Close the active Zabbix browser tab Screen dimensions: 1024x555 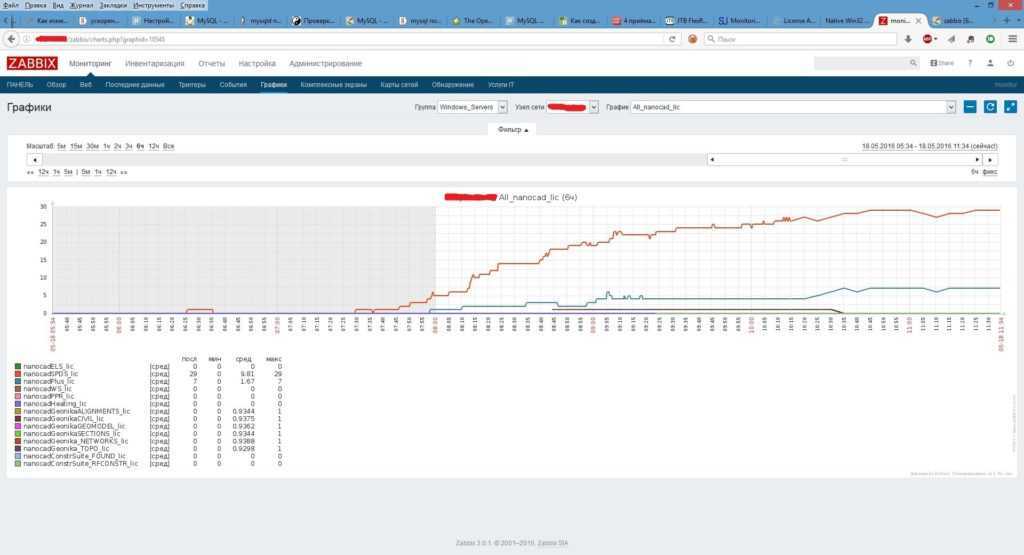click(x=918, y=21)
